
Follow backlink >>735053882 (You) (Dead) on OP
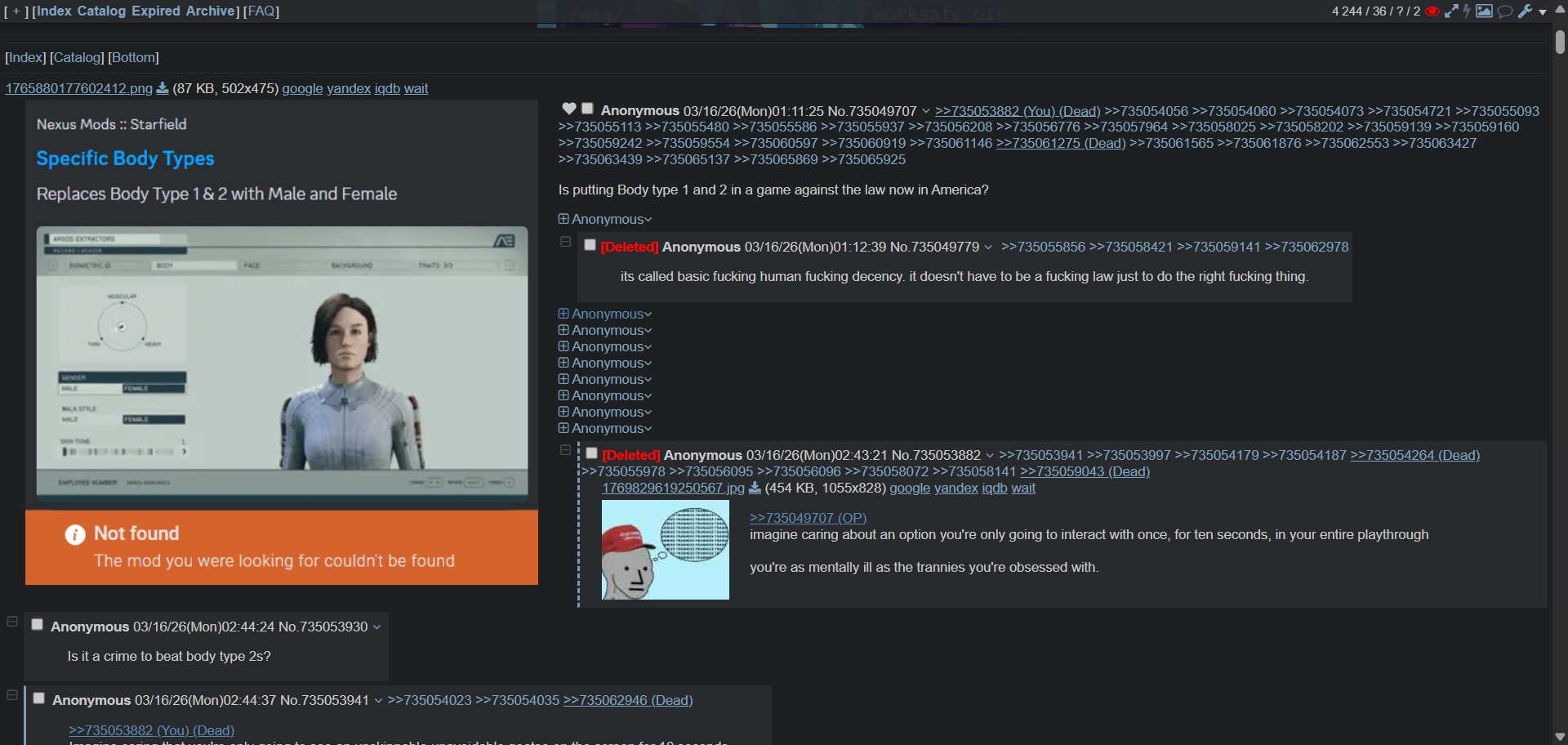pyautogui.click(x=1018, y=111)
